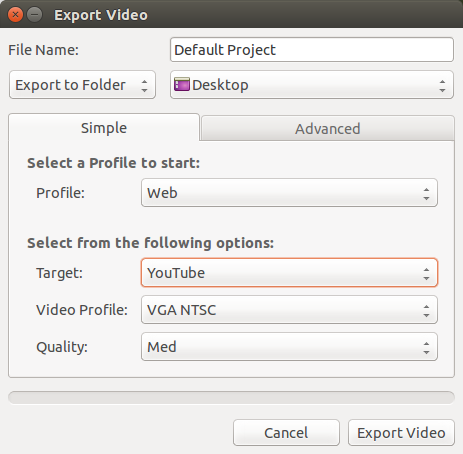
Task: Open the Video Profile dropdown VGA NTSC
Action: [x=289, y=310]
